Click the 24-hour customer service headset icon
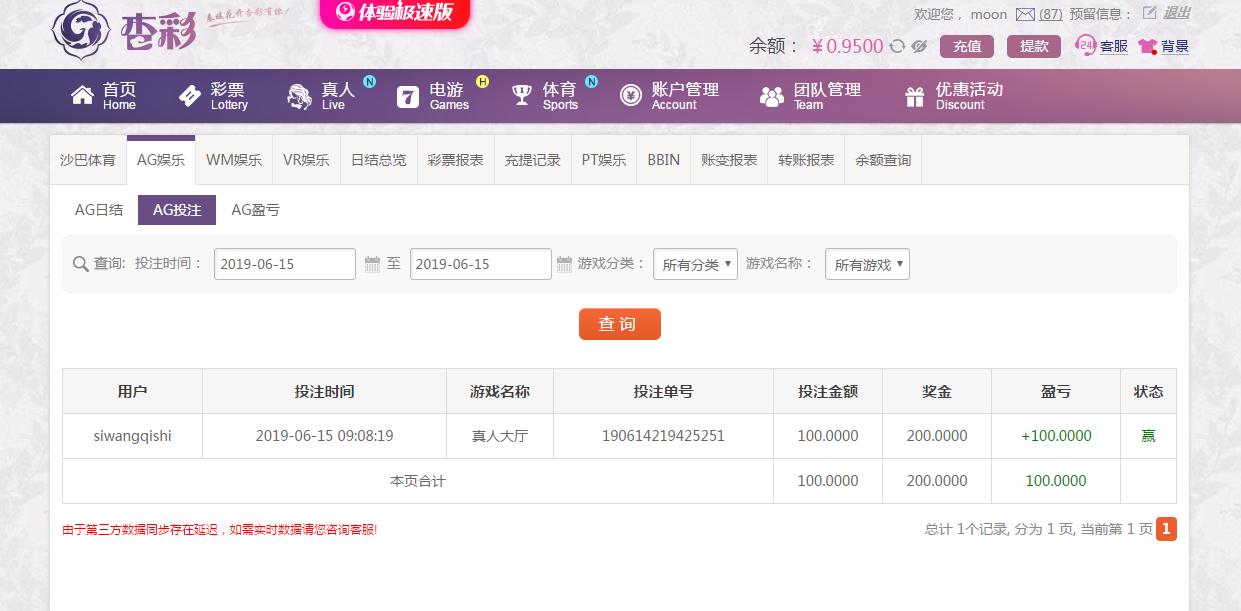The height and width of the screenshot is (611, 1241). (x=1085, y=45)
